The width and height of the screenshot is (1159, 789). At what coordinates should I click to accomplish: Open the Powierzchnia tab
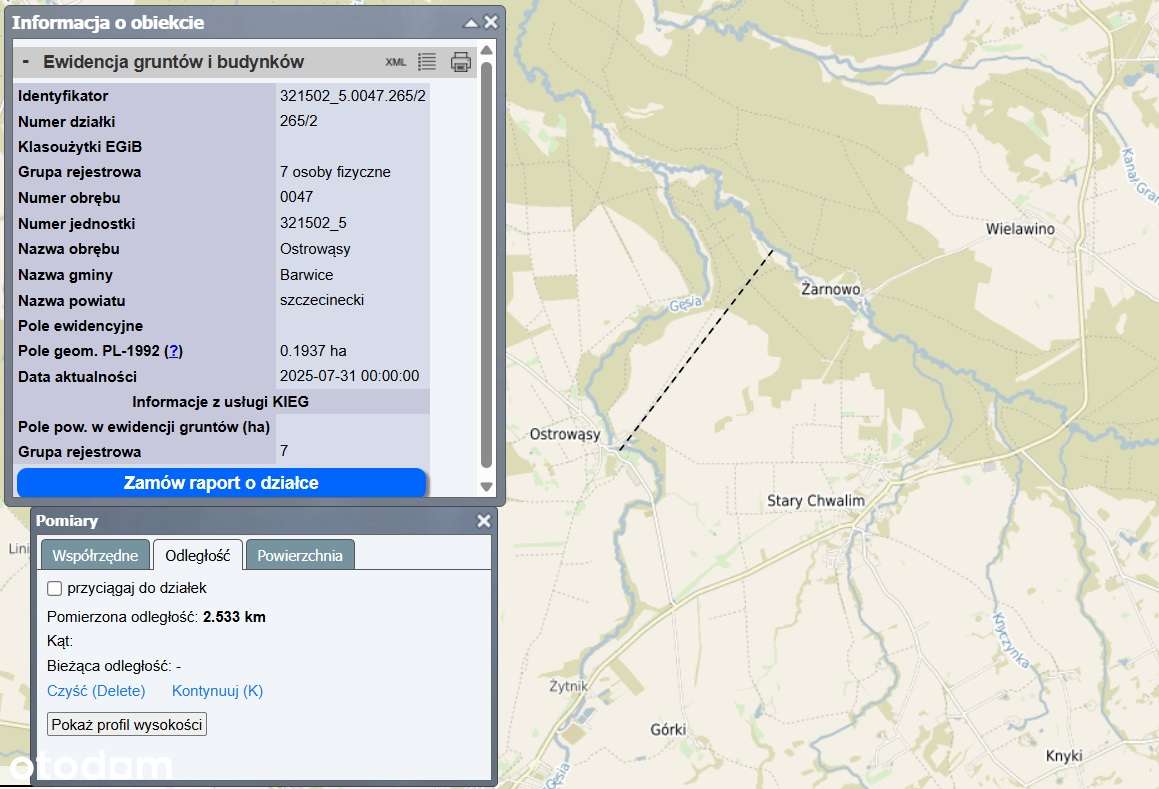pyautogui.click(x=299, y=555)
